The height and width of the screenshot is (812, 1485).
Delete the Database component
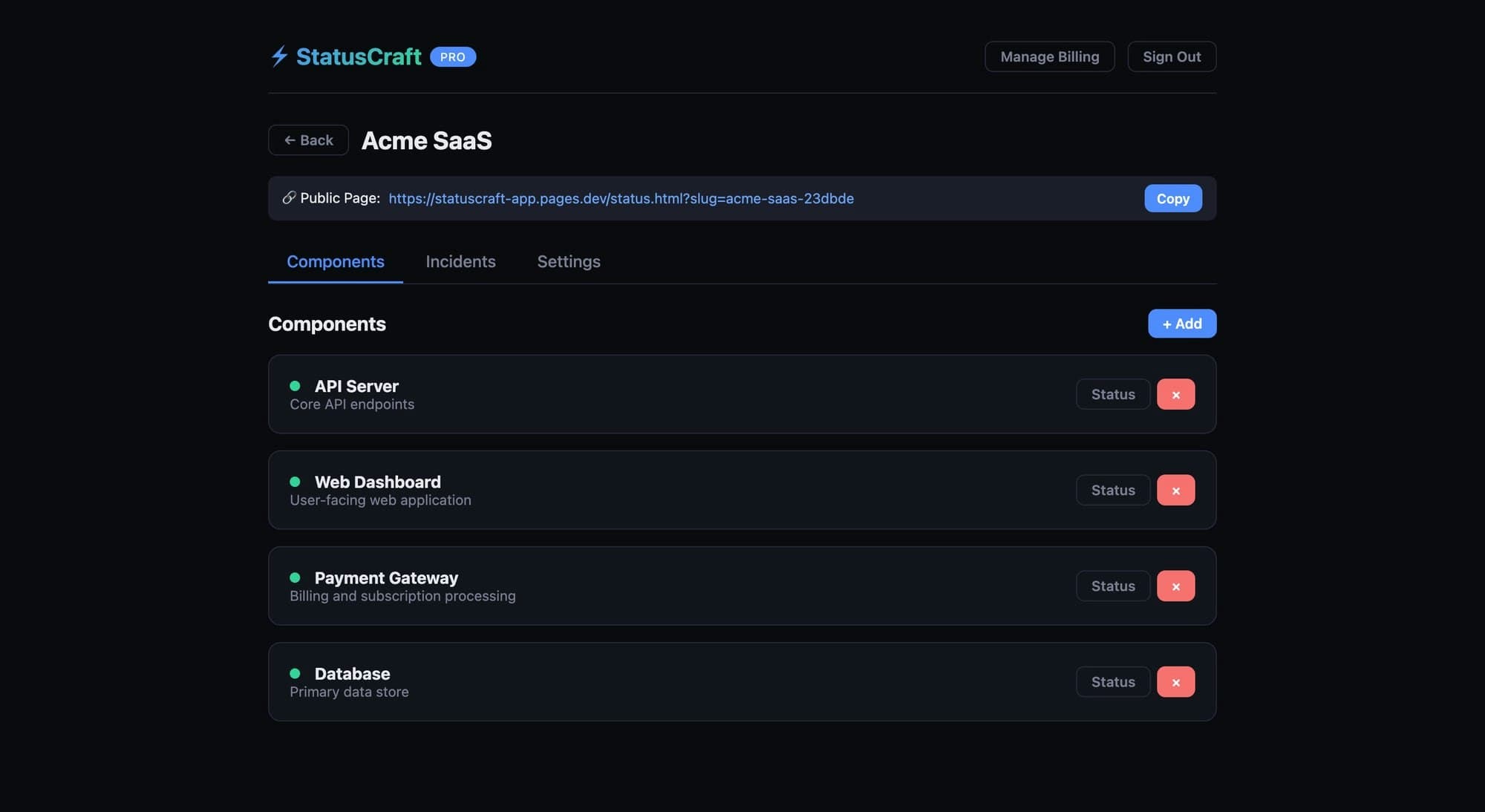[1175, 681]
